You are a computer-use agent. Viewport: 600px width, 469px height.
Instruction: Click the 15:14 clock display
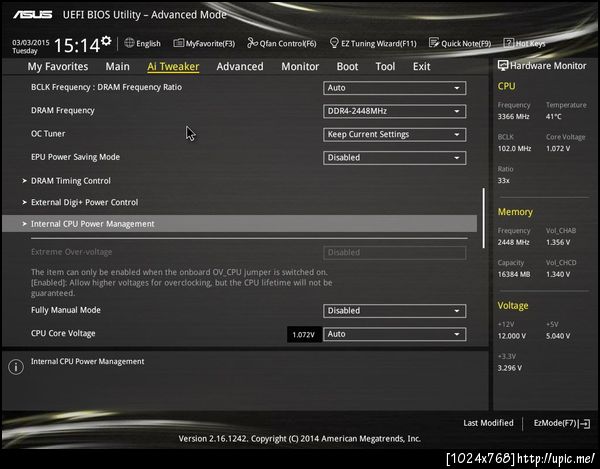pyautogui.click(x=77, y=46)
